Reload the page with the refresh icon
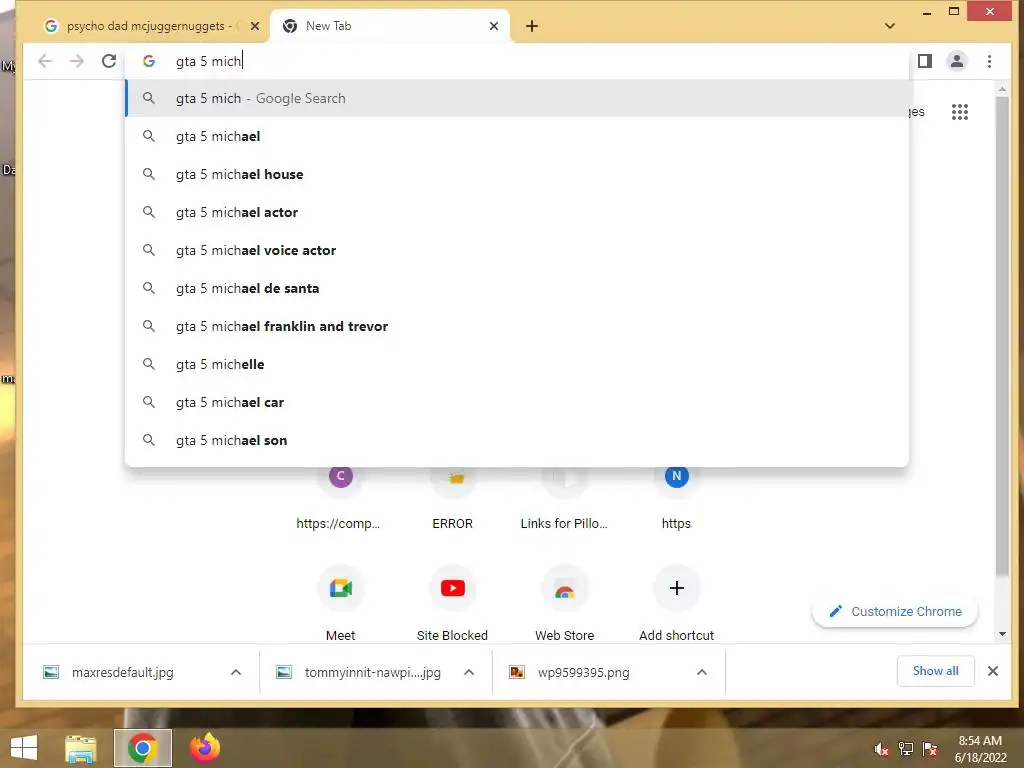This screenshot has width=1024, height=768. pyautogui.click(x=109, y=61)
